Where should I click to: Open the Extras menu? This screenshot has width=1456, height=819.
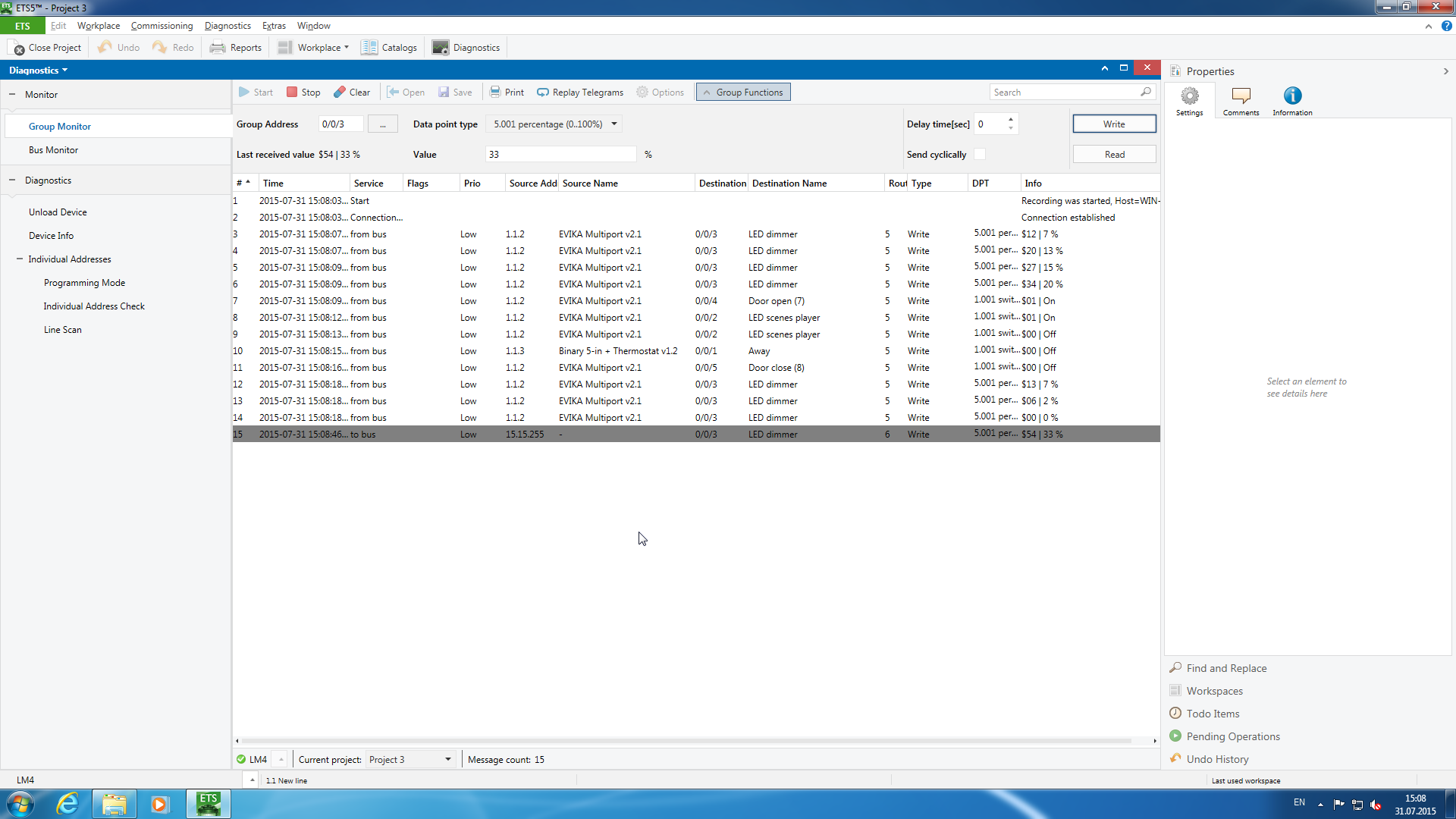[274, 25]
